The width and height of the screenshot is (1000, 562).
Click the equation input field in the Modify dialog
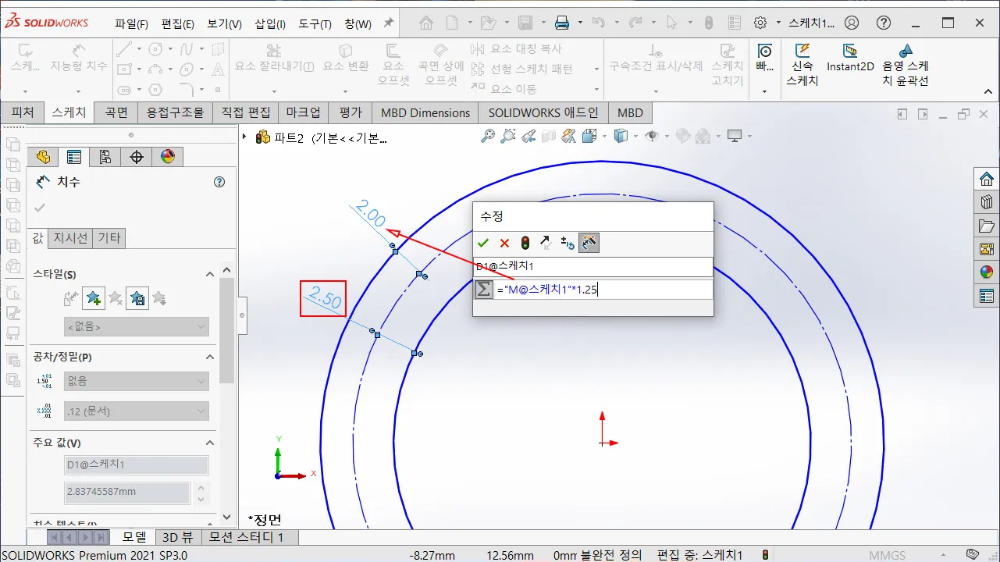point(603,290)
